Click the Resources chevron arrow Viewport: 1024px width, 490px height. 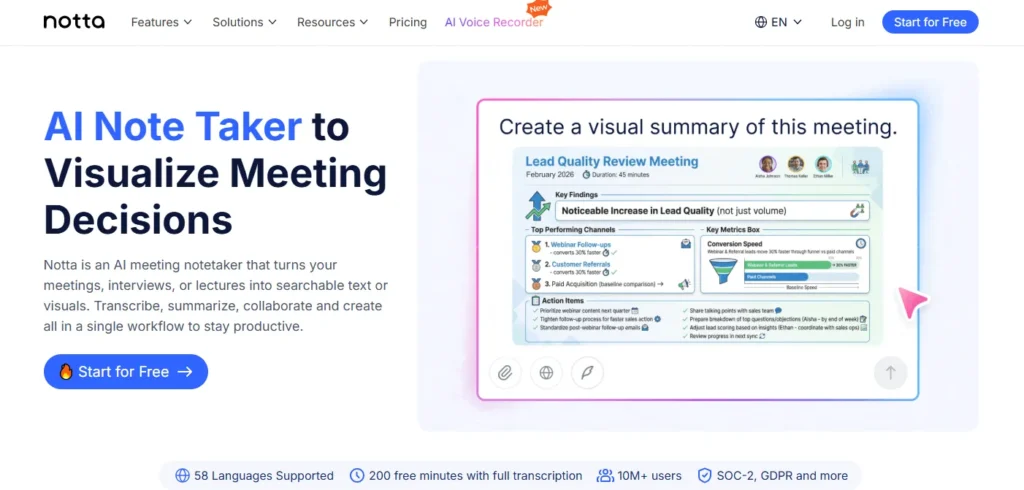coord(364,22)
